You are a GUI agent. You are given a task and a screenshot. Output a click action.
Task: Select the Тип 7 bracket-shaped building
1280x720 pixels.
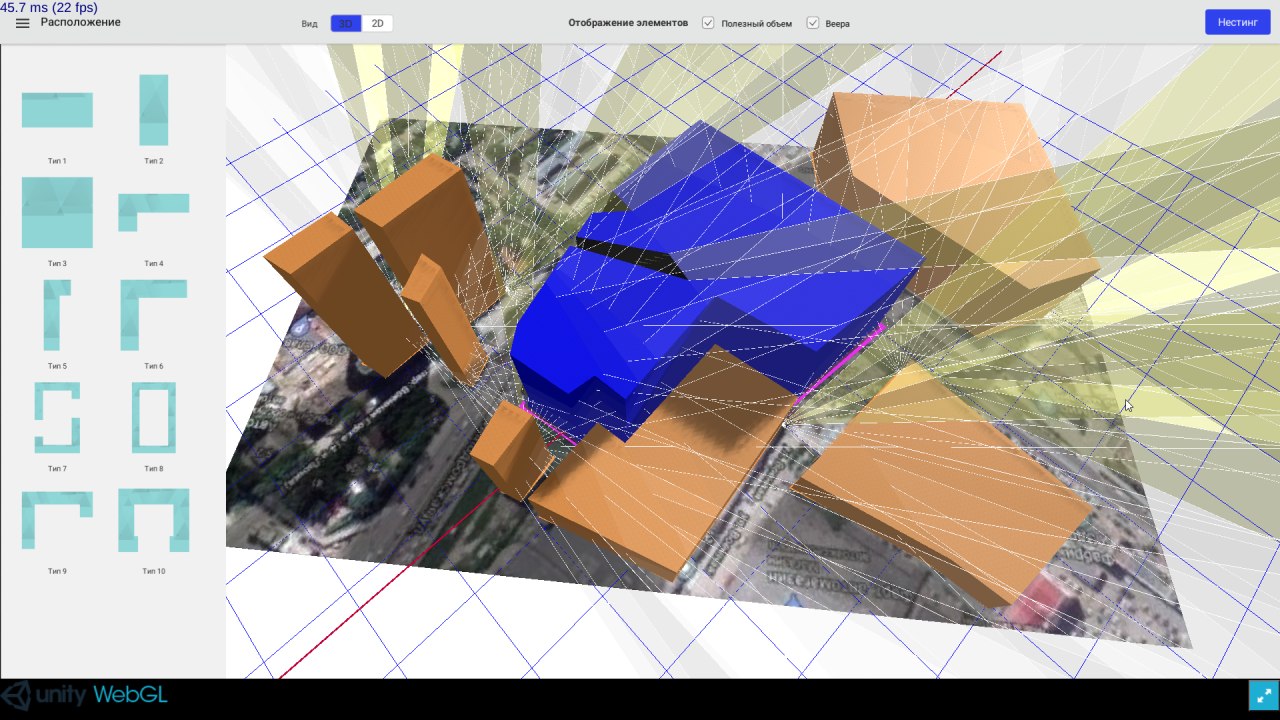tap(57, 417)
